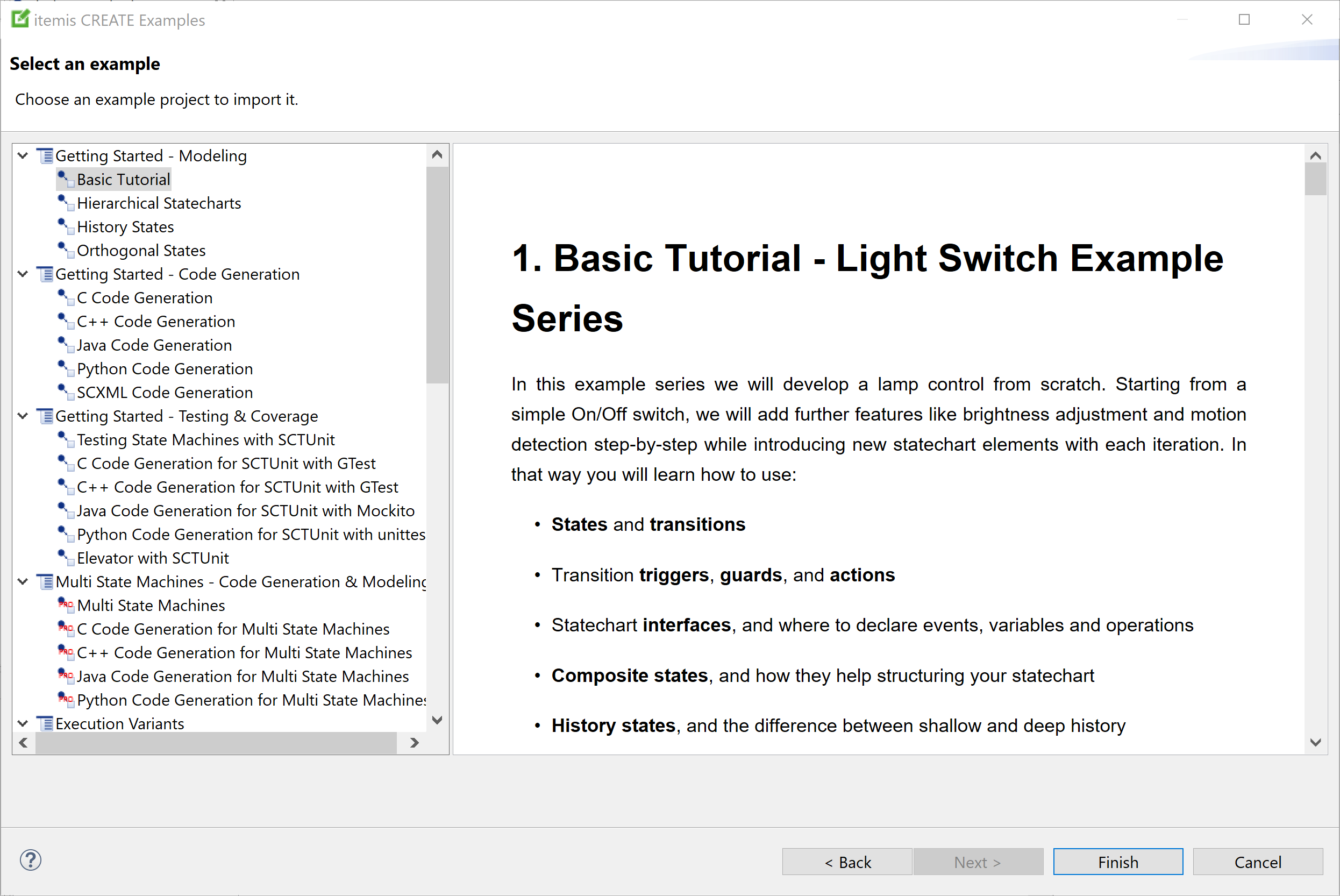Click the Multi State Machines red icon
The image size is (1340, 896).
point(65,604)
